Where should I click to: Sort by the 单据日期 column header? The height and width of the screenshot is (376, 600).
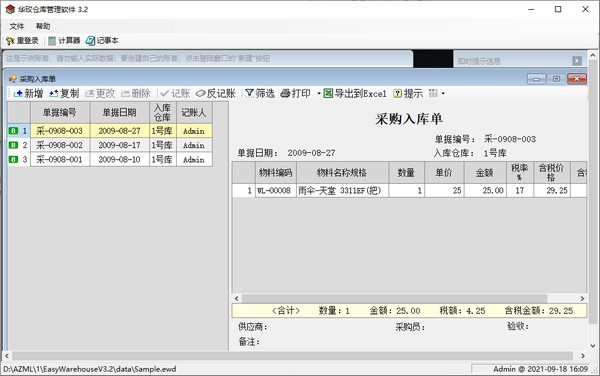pos(119,112)
